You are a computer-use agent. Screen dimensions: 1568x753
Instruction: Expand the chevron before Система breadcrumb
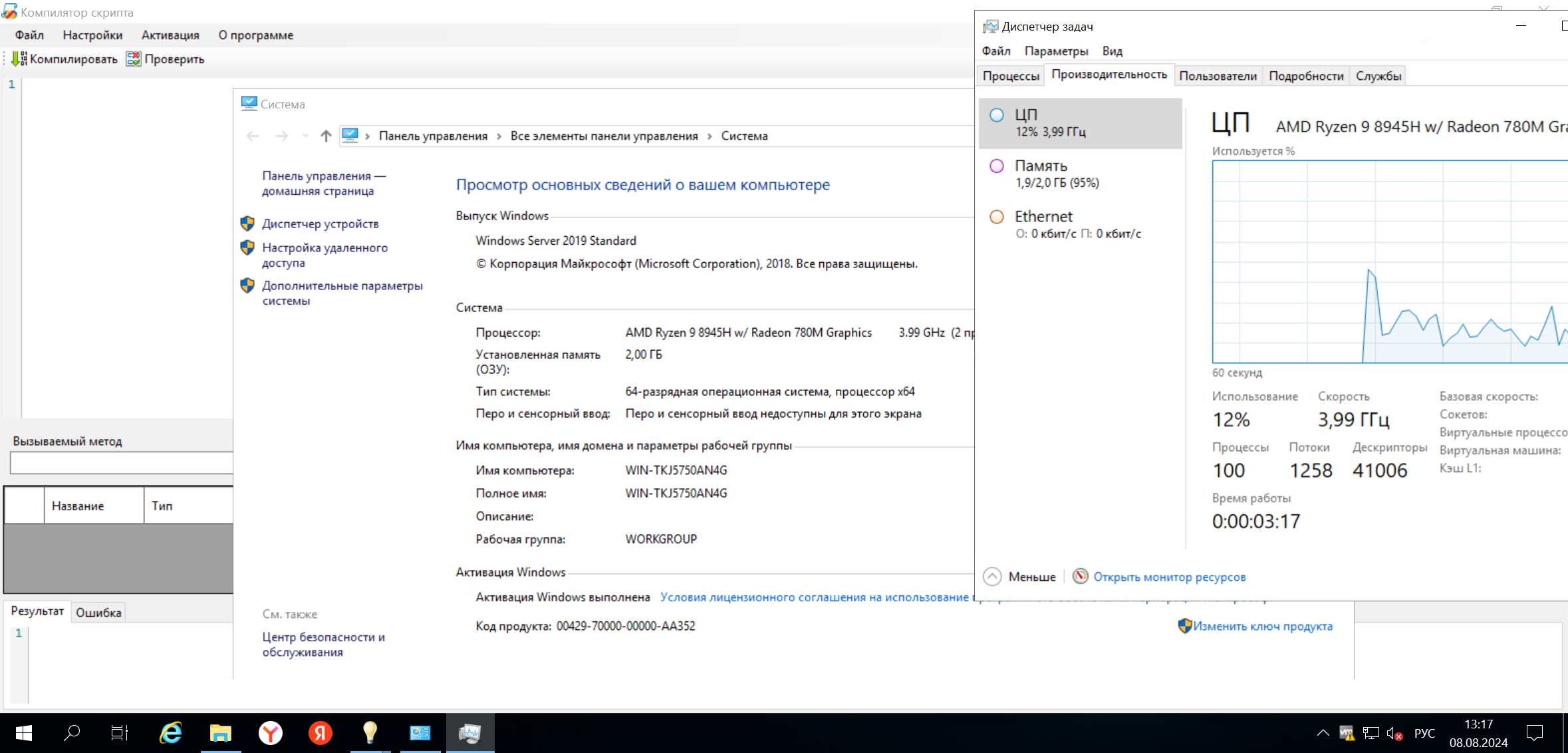pyautogui.click(x=710, y=136)
